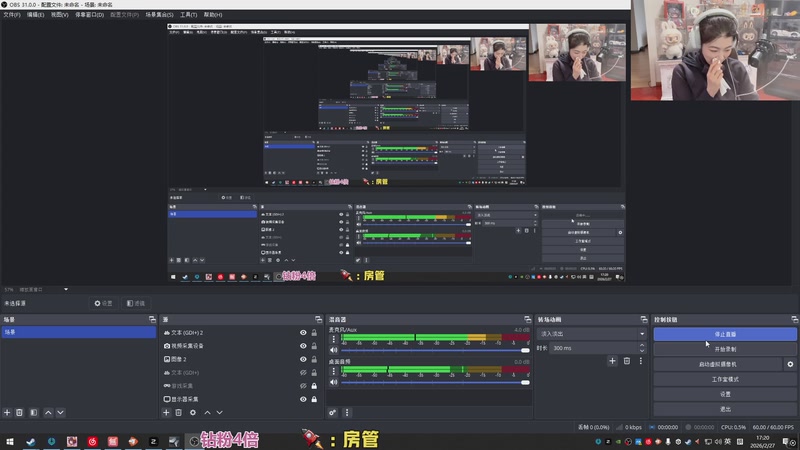Add a new source with plus icon in 源 panel

click(166, 412)
